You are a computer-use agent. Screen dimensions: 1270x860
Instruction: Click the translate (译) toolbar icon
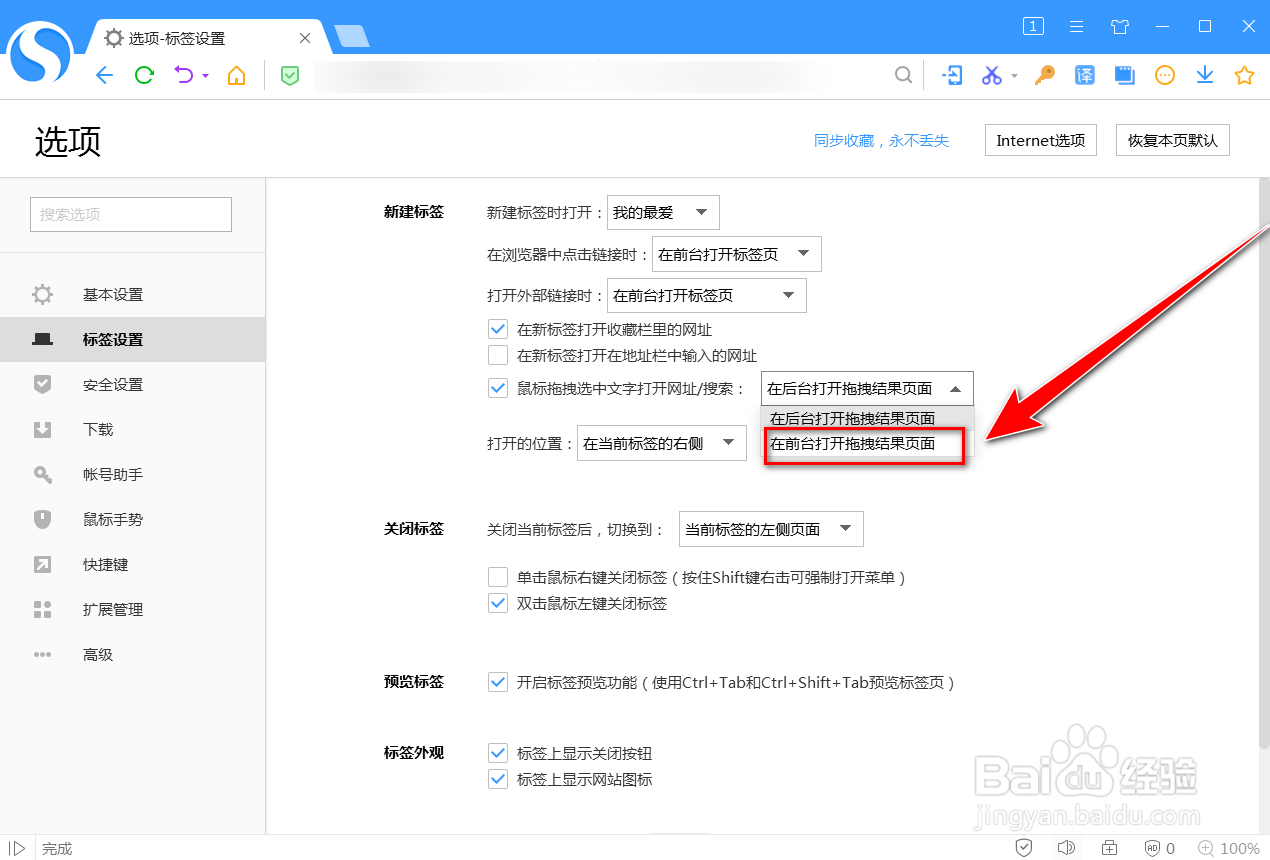[x=1084, y=75]
